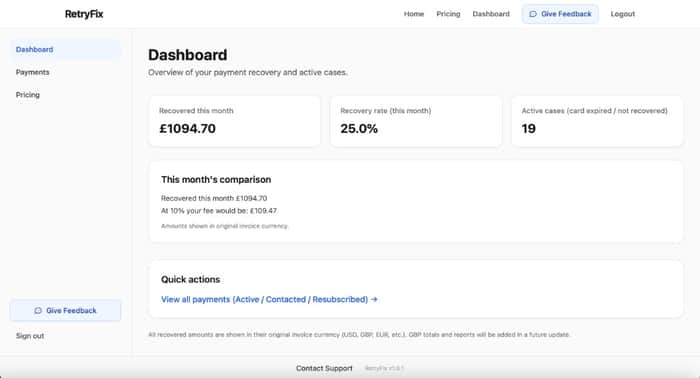This screenshot has width=700, height=378.
Task: Click the This month's comparison panel
Action: 416,202
